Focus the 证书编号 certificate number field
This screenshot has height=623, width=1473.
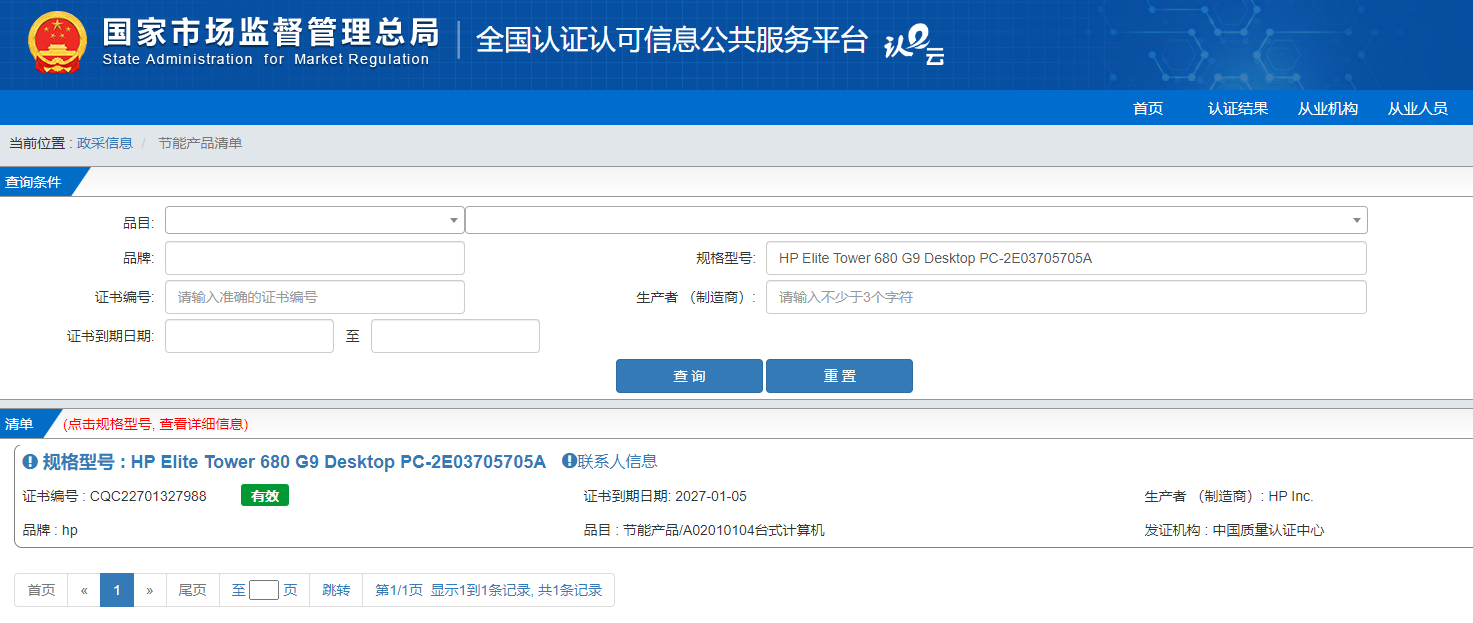click(315, 297)
